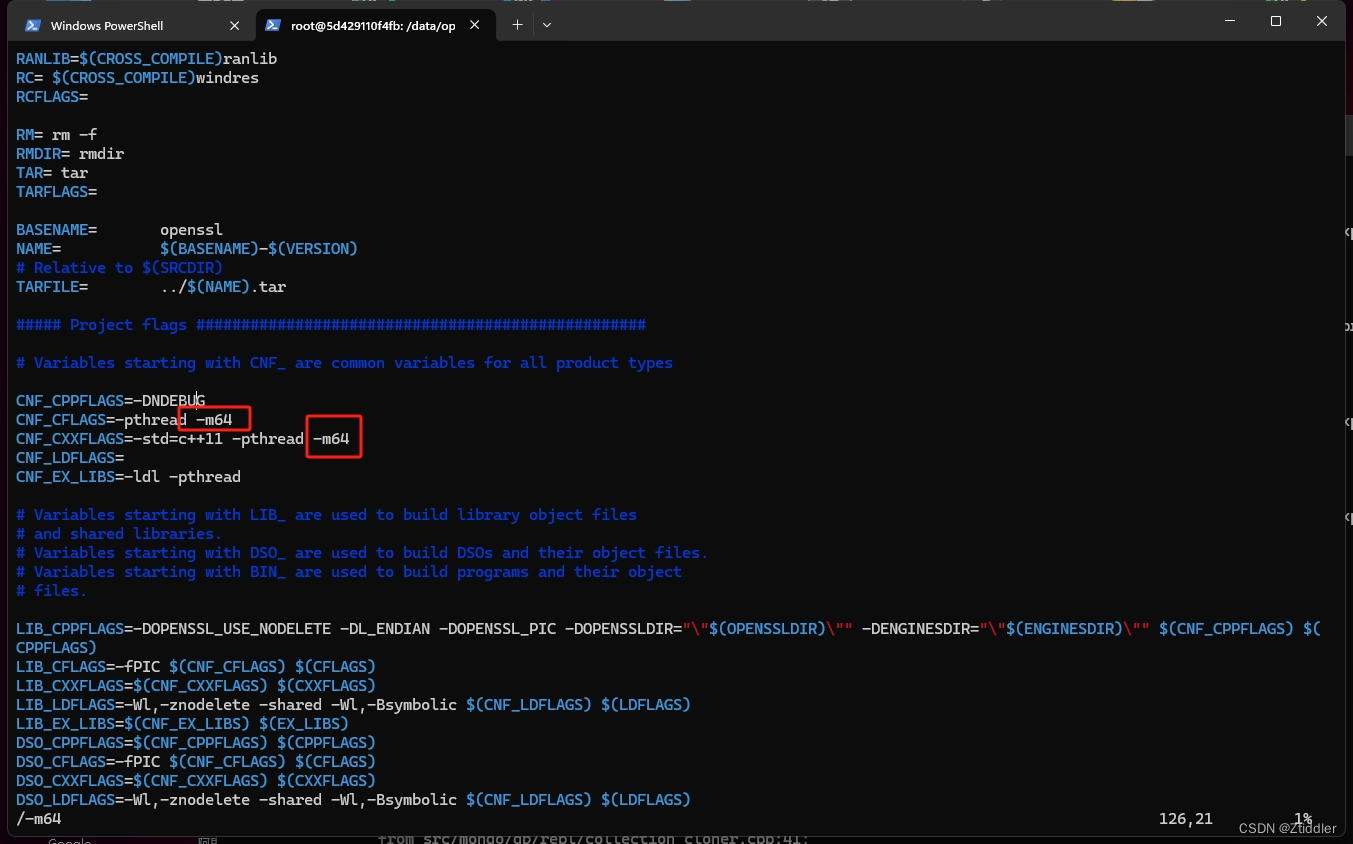Minimize the terminal window
Image resolution: width=1353 pixels, height=844 pixels.
point(1229,21)
